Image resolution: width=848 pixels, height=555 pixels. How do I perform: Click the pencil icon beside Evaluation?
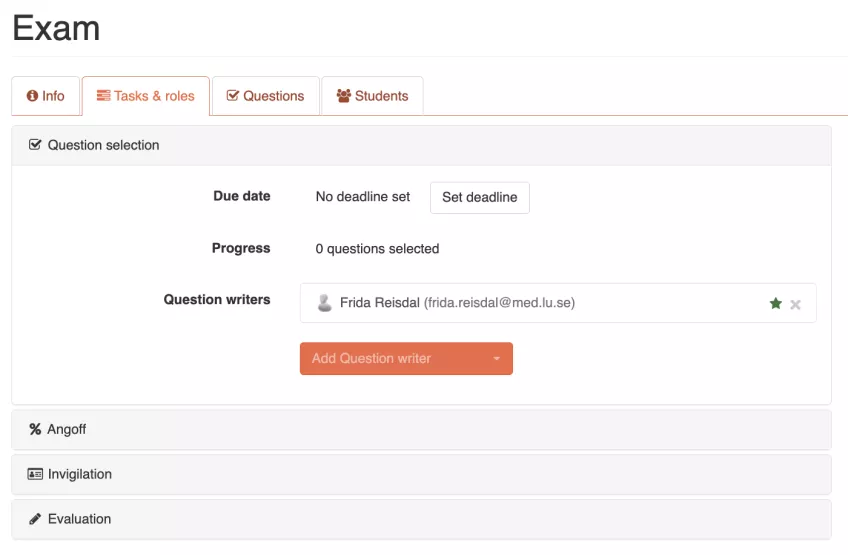pos(35,519)
